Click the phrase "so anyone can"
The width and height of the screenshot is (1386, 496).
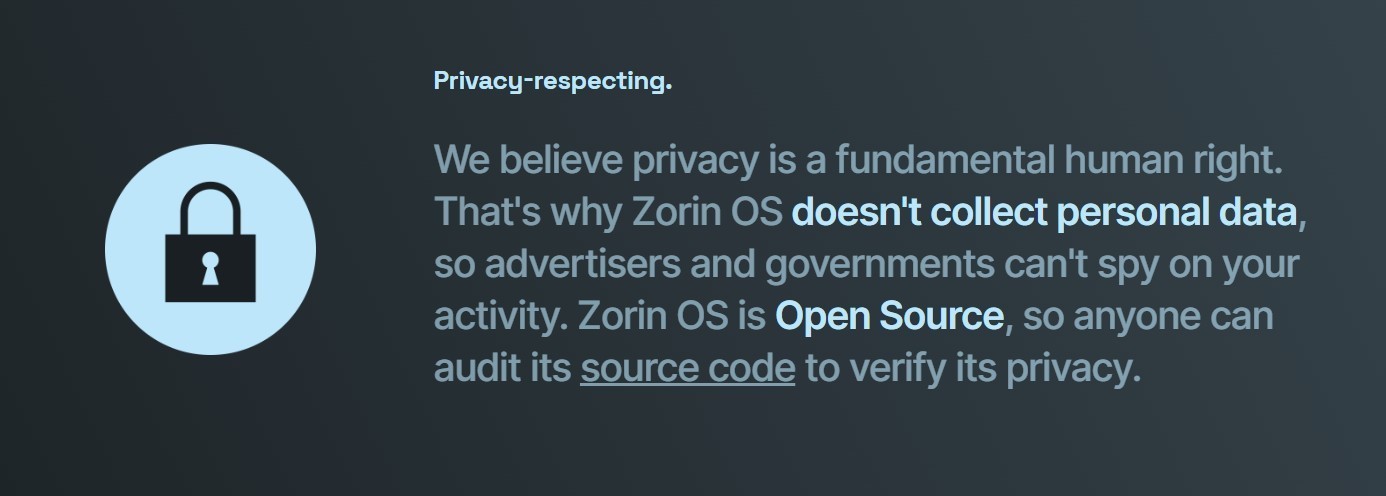tap(1149, 316)
